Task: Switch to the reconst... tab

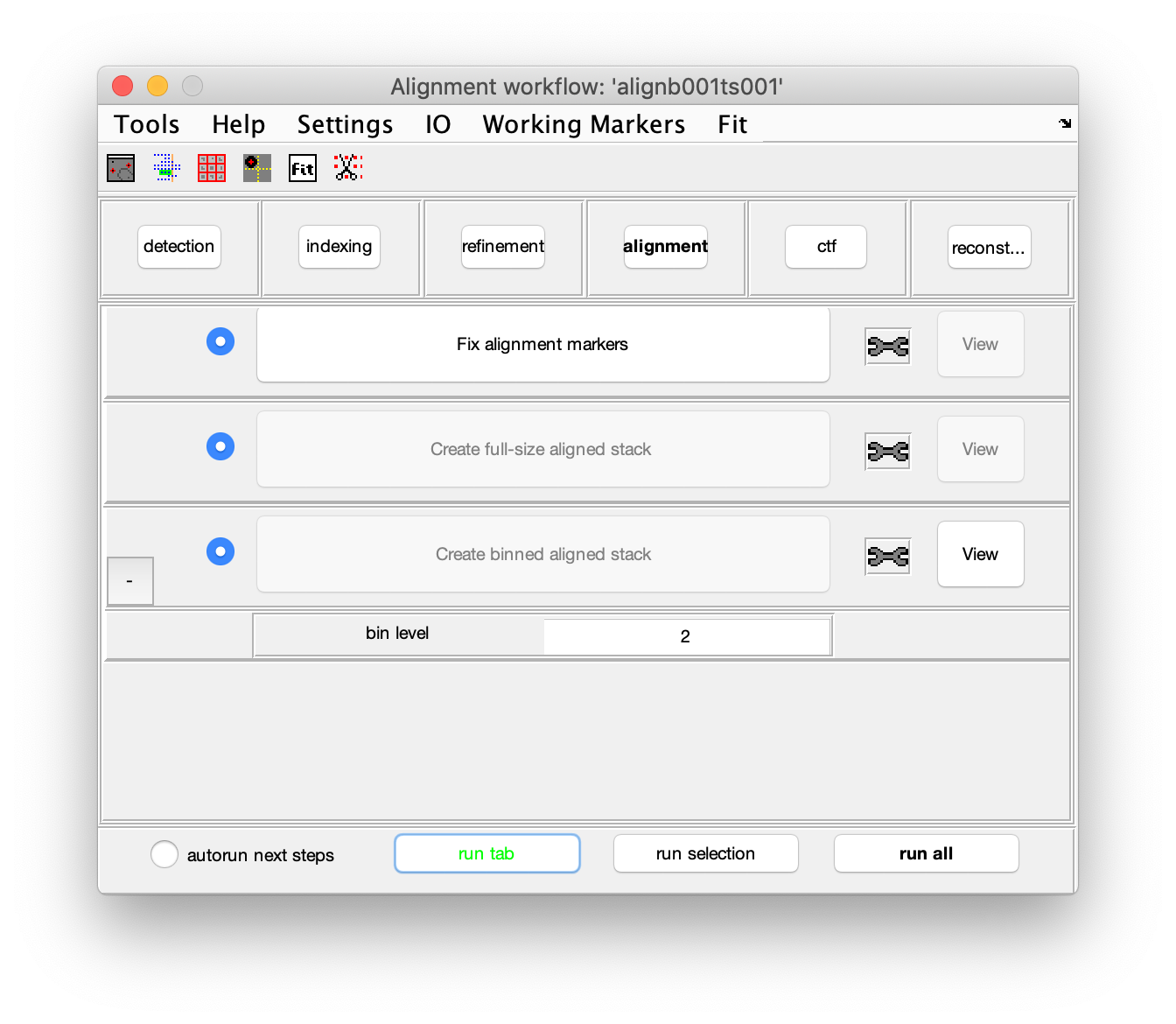Action: point(989,248)
